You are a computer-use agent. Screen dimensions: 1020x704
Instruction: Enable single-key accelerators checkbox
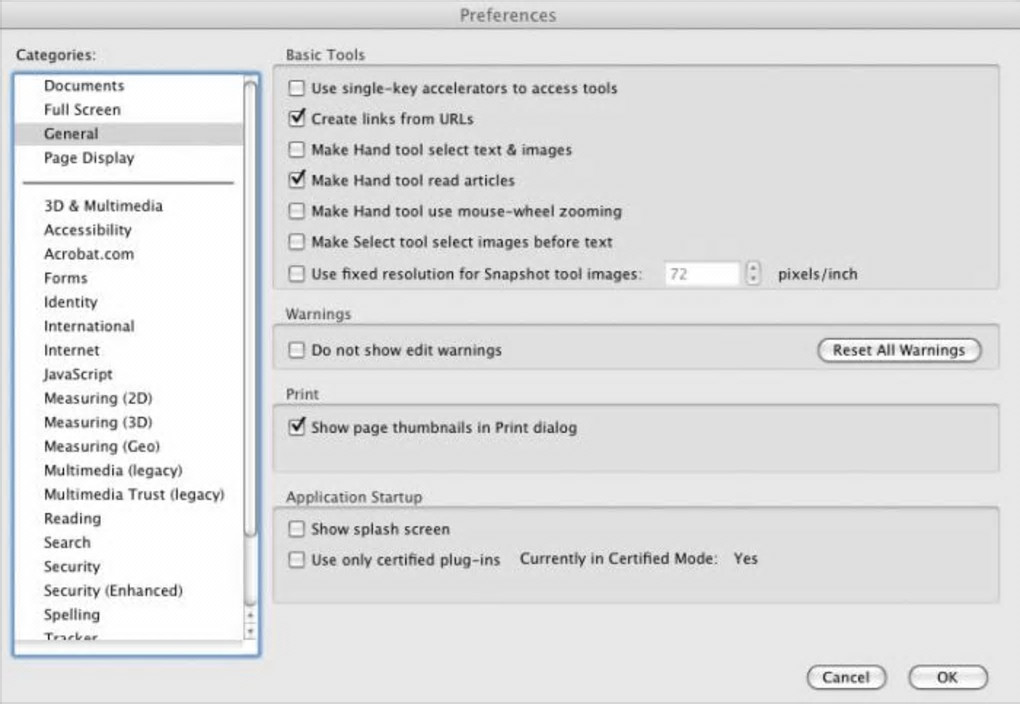click(x=296, y=88)
